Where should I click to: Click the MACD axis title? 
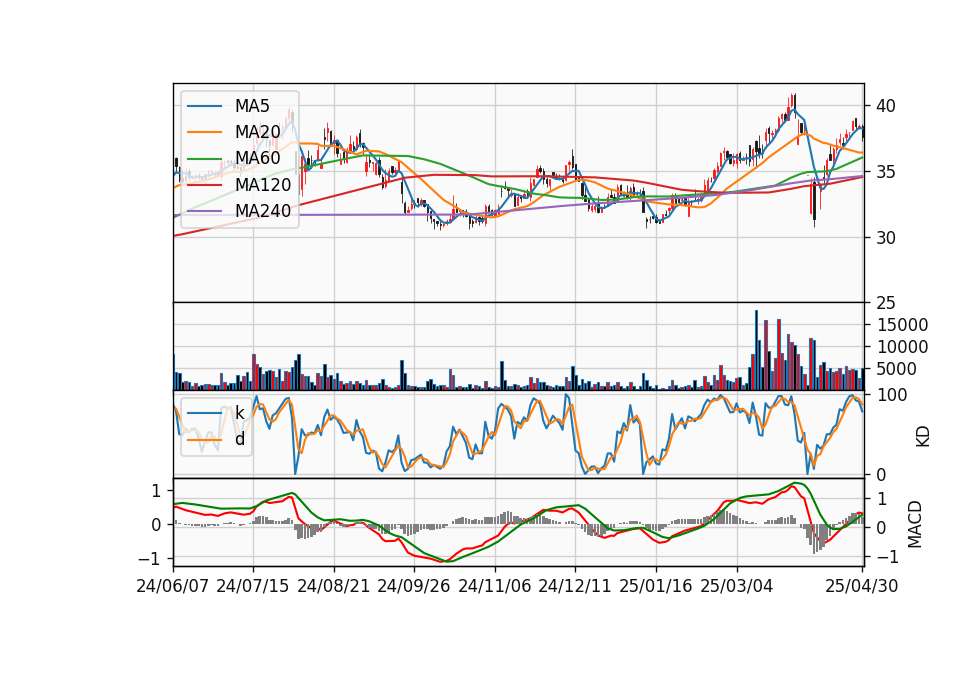point(915,524)
